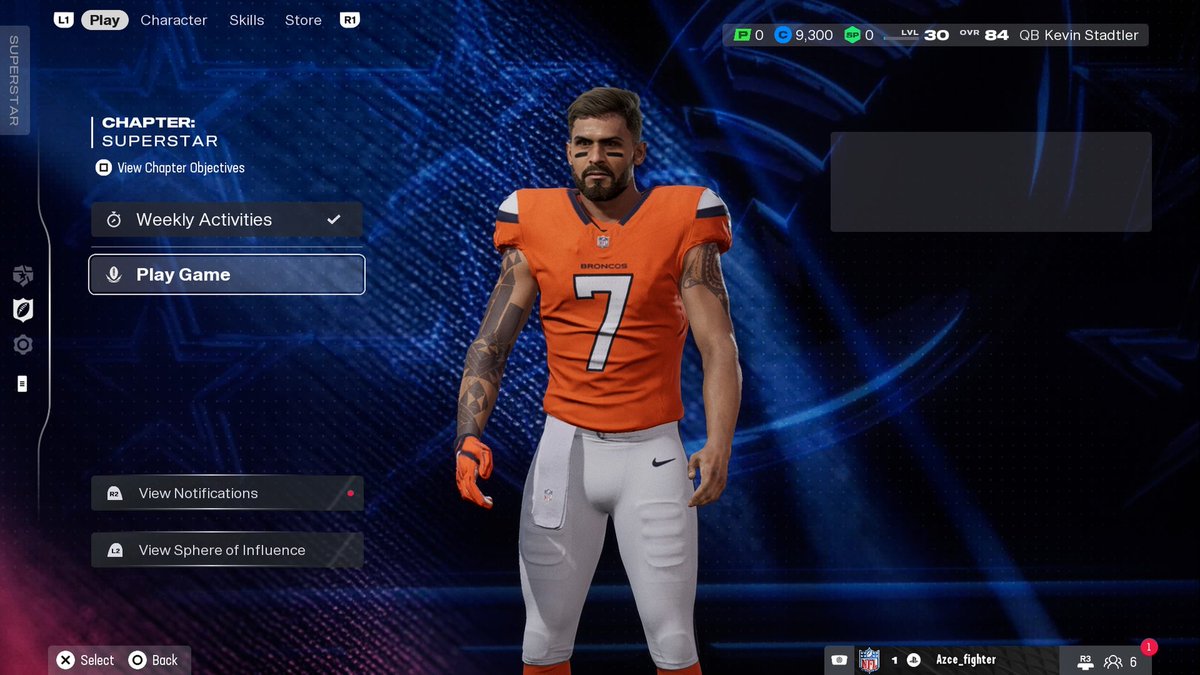This screenshot has width=1200, height=675.
Task: Click the R2 trigger icon
Action: tap(115, 493)
